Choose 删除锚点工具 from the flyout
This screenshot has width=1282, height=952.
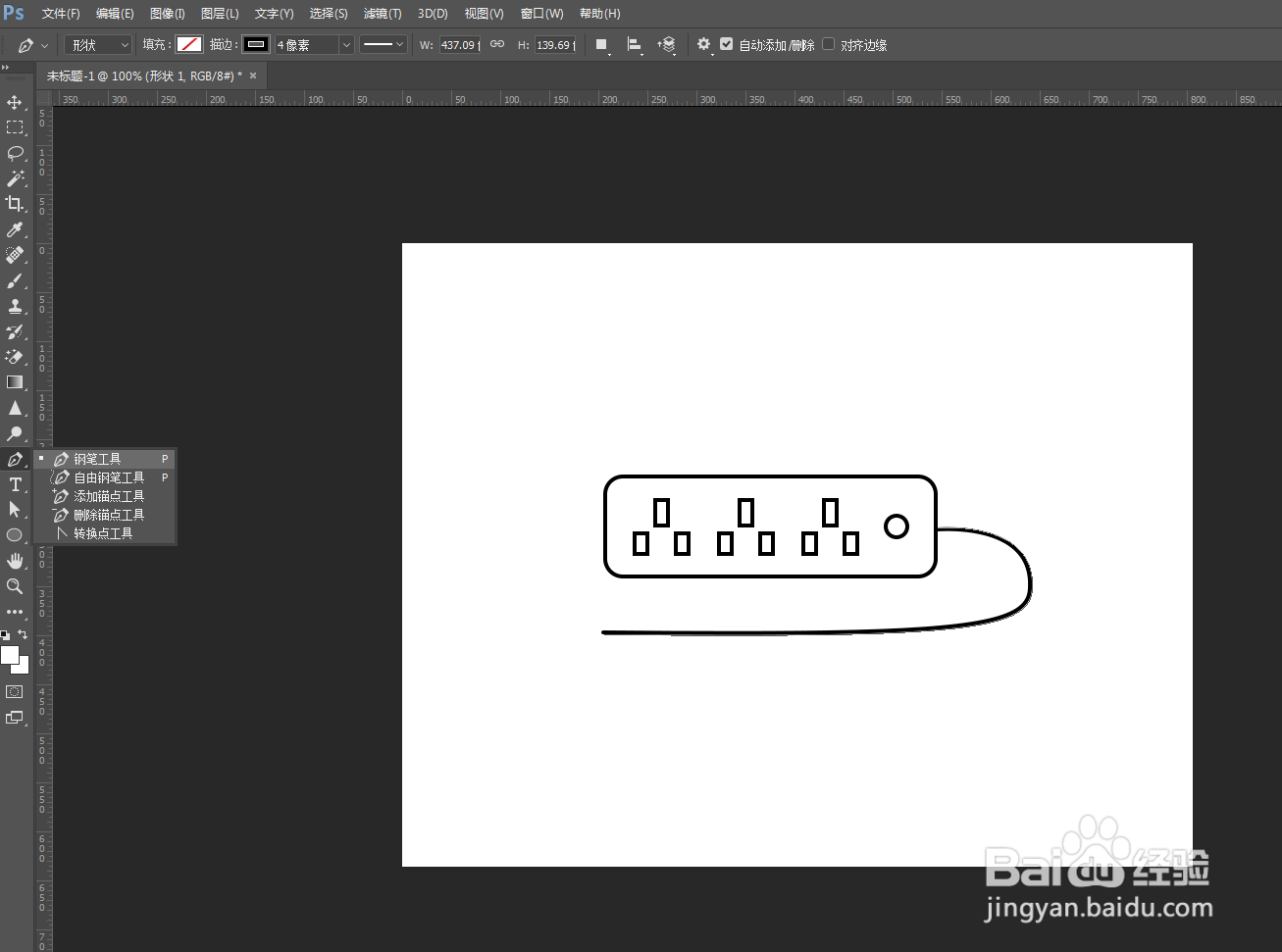105,515
